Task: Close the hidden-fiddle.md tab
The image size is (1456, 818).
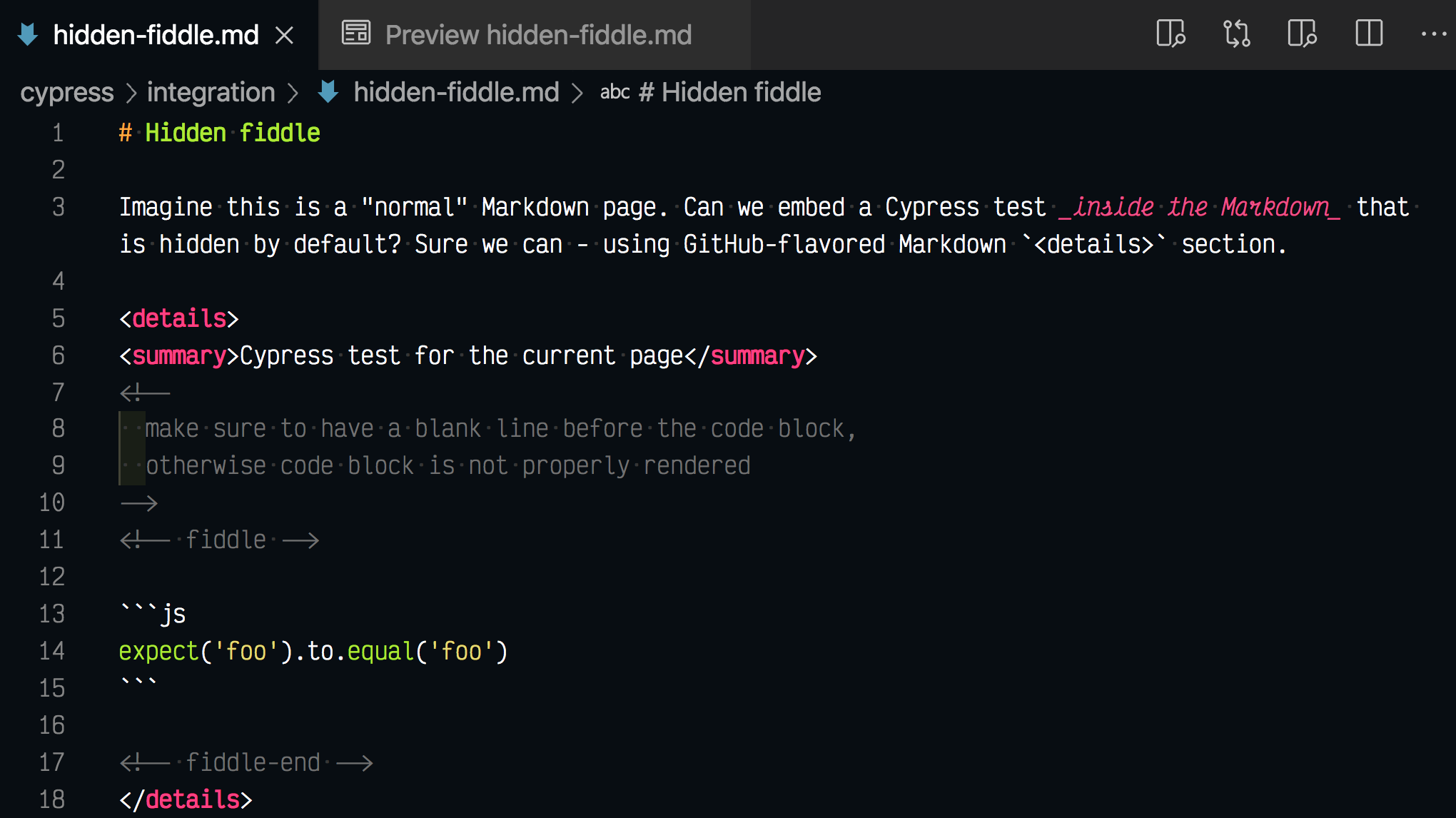Action: [285, 34]
